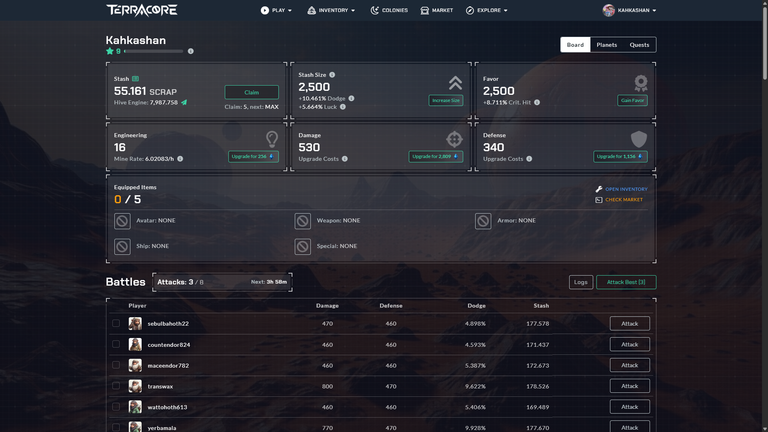Click the info icon next to Mine Rate
The width and height of the screenshot is (768, 432).
pos(180,159)
